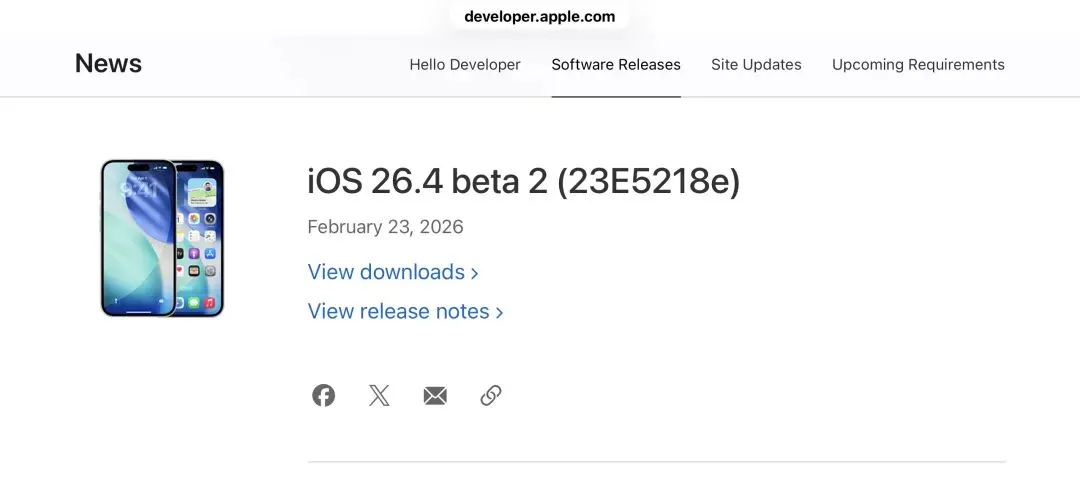Click the developer.apple.com address bar
Image resolution: width=1080 pixels, height=498 pixels.
coord(540,17)
